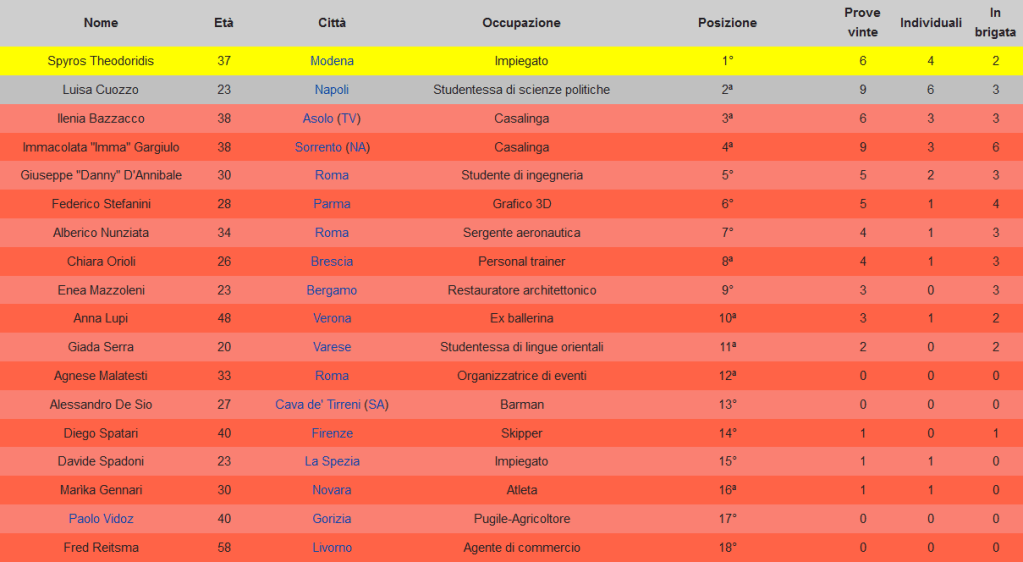Screen dimensions: 1023x562
Task: Click the Firenze link
Action: click(x=331, y=434)
